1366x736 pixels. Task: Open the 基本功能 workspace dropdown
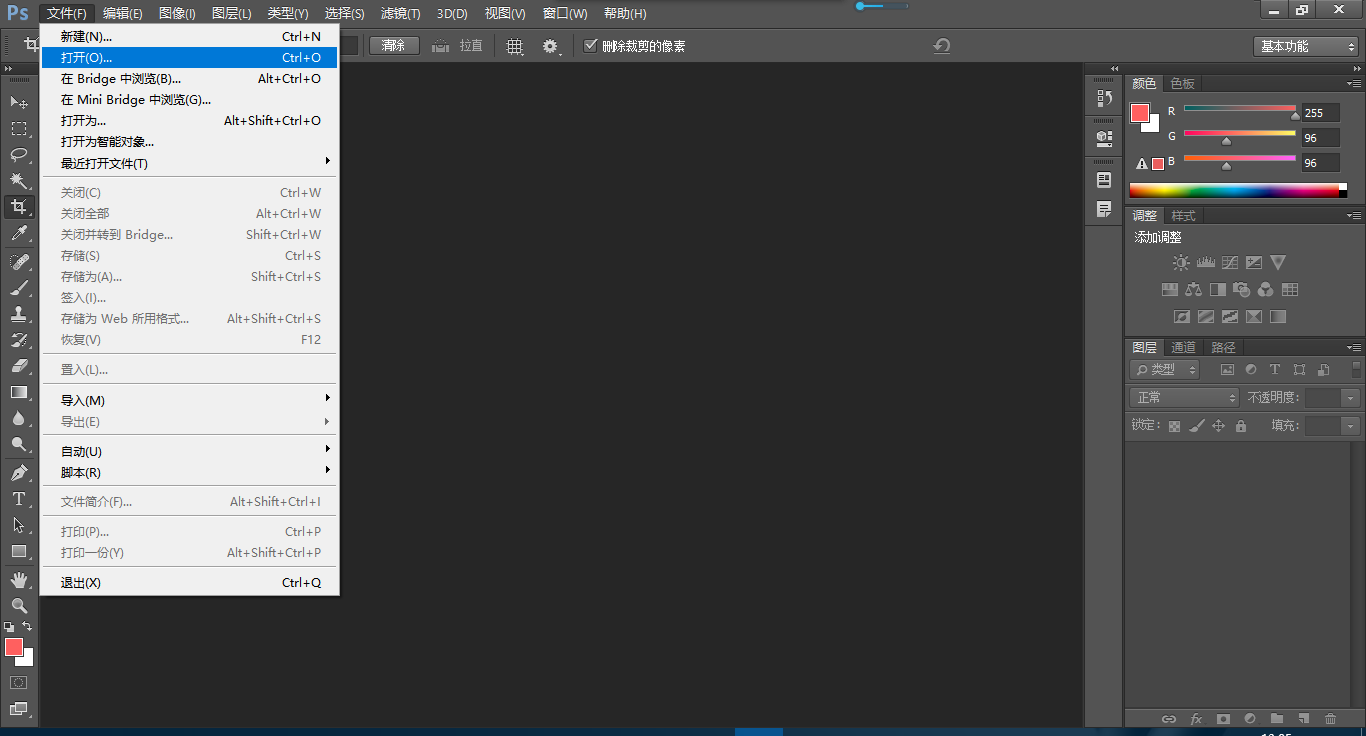pyautogui.click(x=1306, y=46)
